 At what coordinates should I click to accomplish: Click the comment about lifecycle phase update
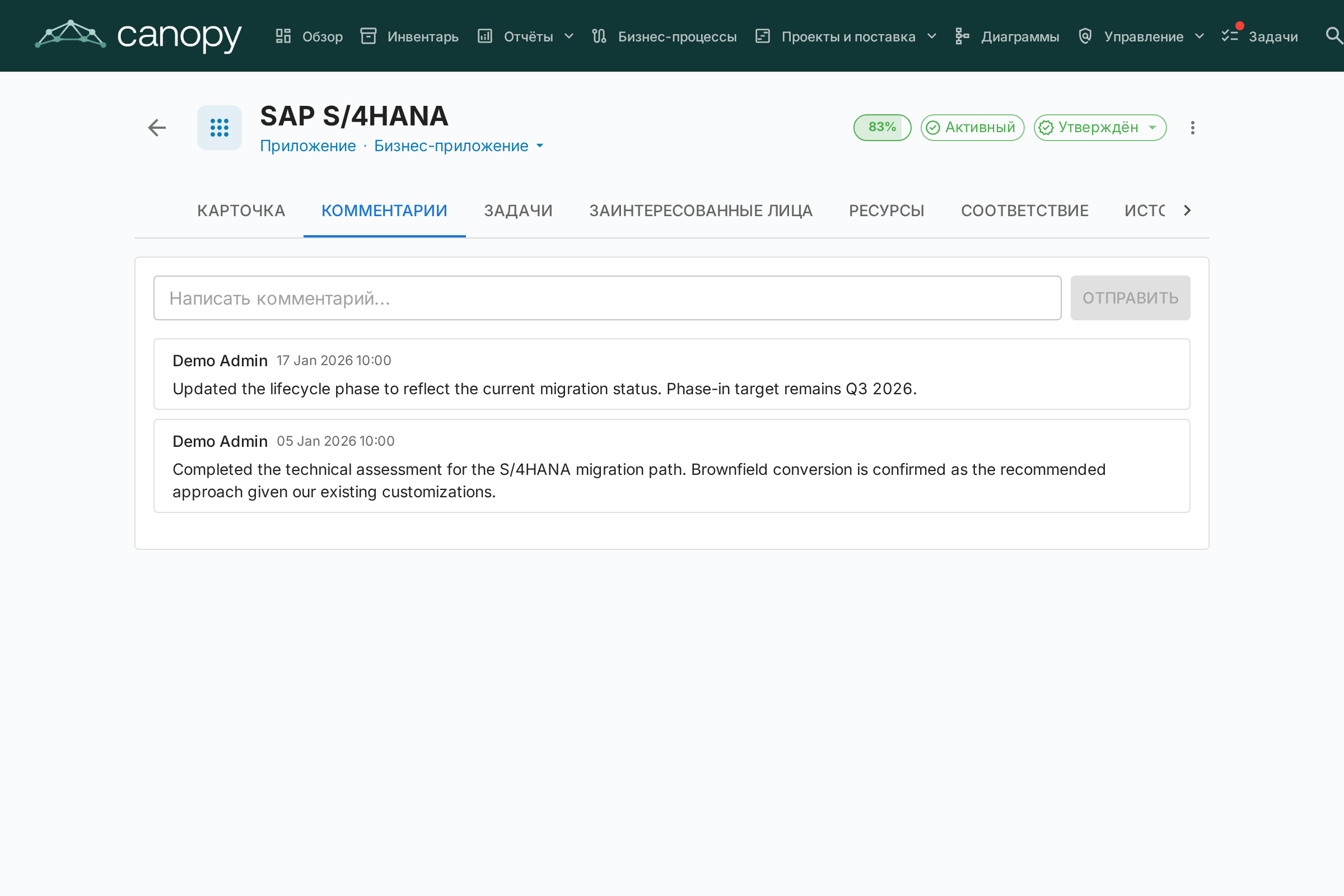(544, 389)
